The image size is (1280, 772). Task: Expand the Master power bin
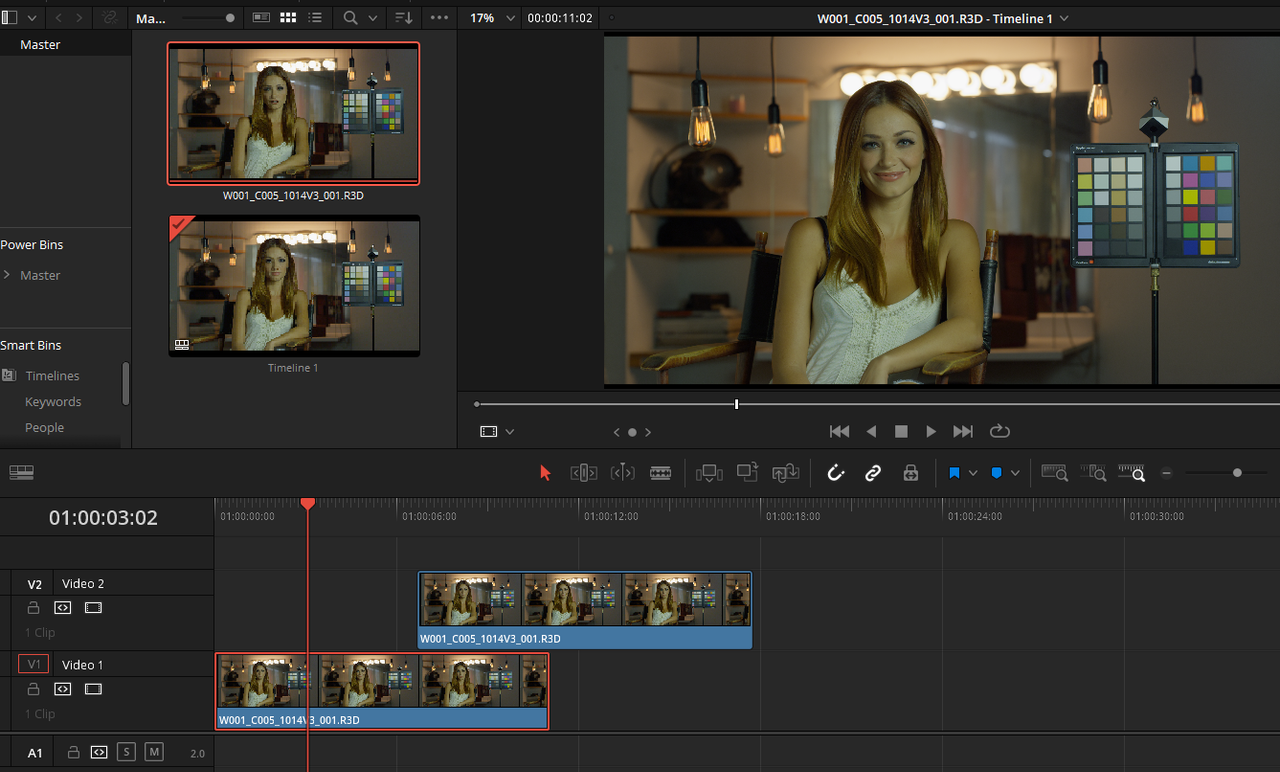8,275
